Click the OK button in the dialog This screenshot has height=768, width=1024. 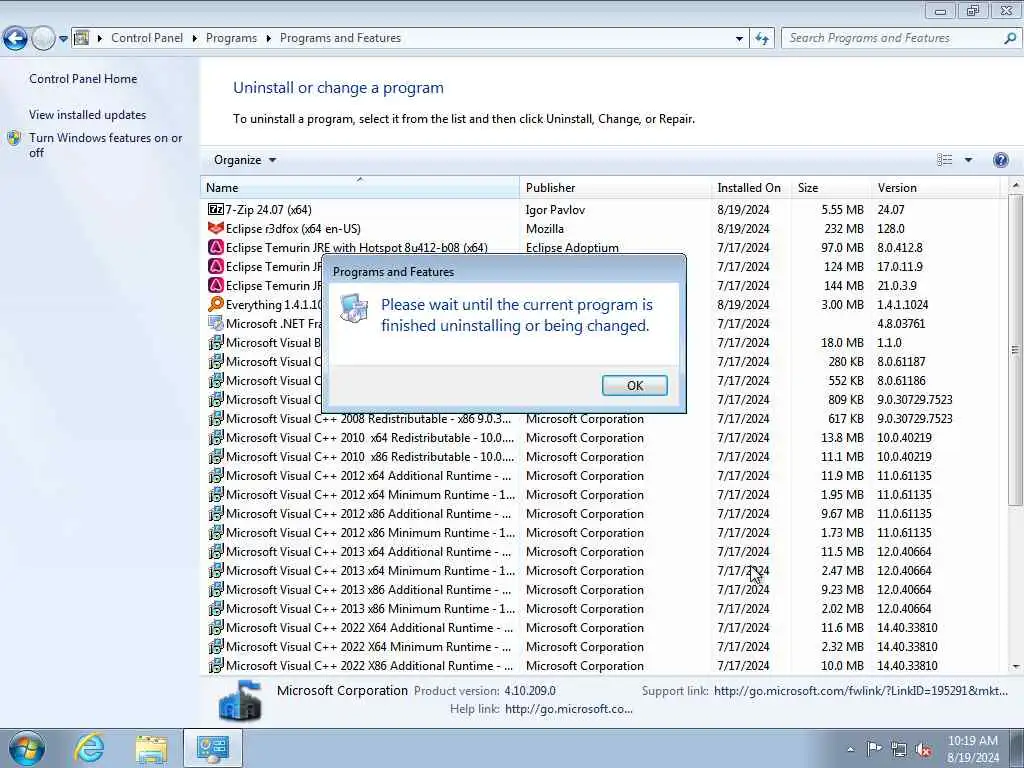[x=634, y=385]
